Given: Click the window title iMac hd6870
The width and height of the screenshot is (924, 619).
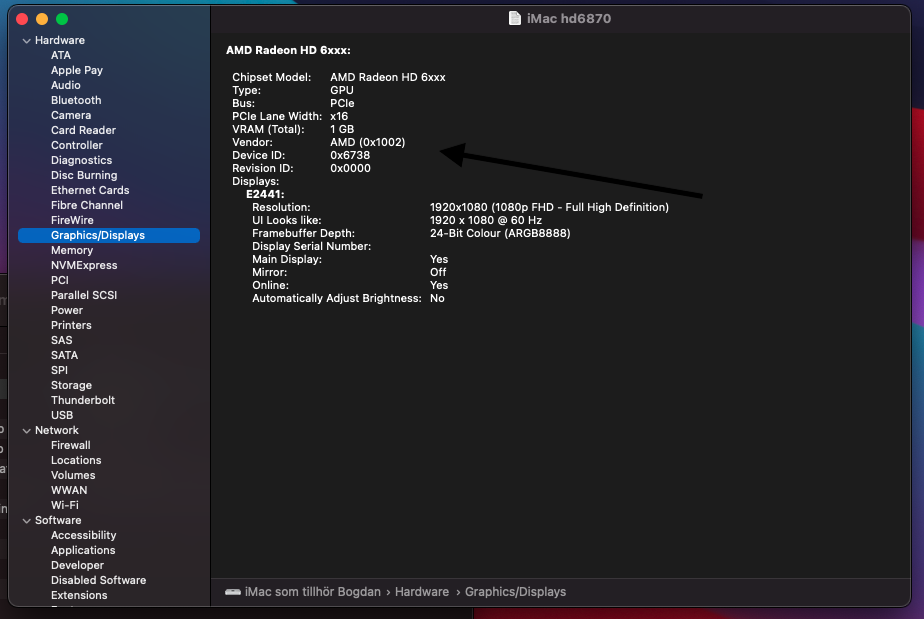Looking at the screenshot, I should click(569, 18).
